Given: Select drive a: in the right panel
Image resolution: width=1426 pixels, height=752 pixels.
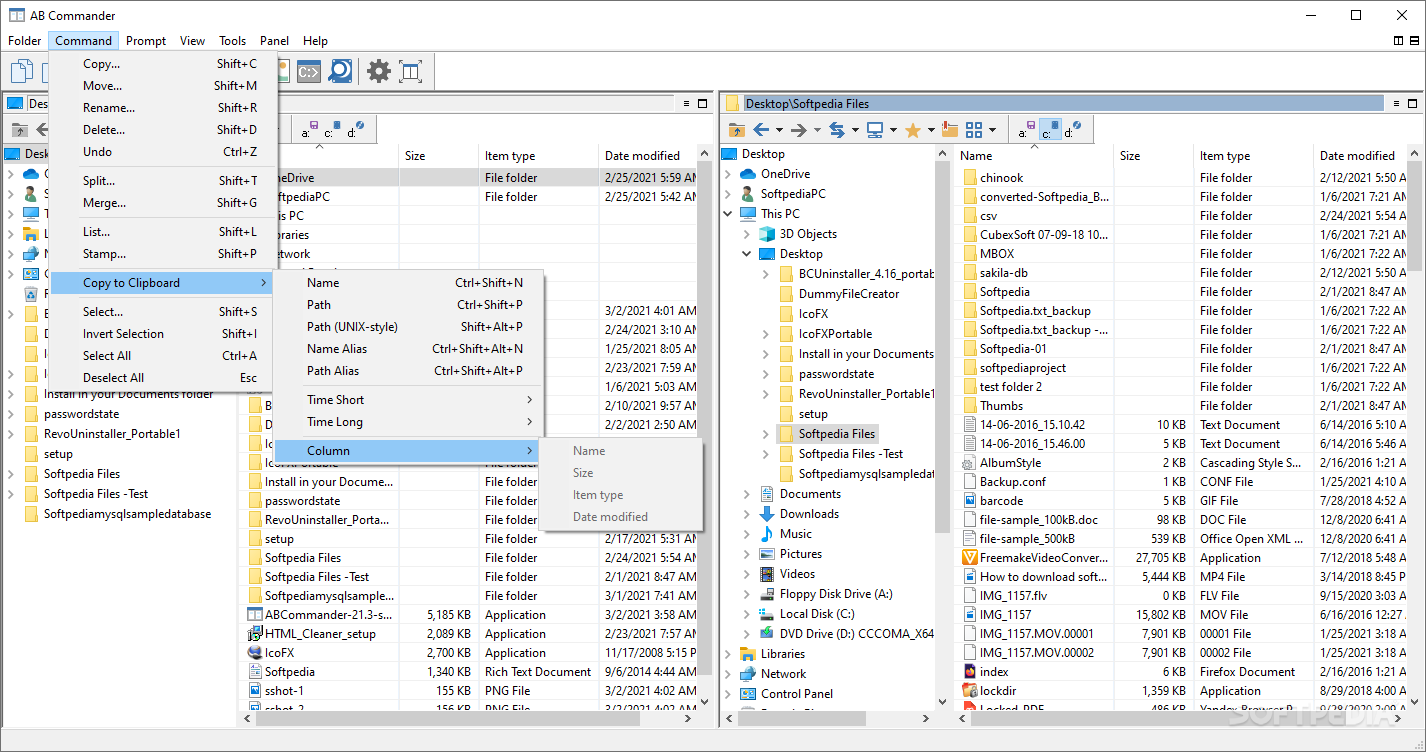Looking at the screenshot, I should [x=1029, y=130].
